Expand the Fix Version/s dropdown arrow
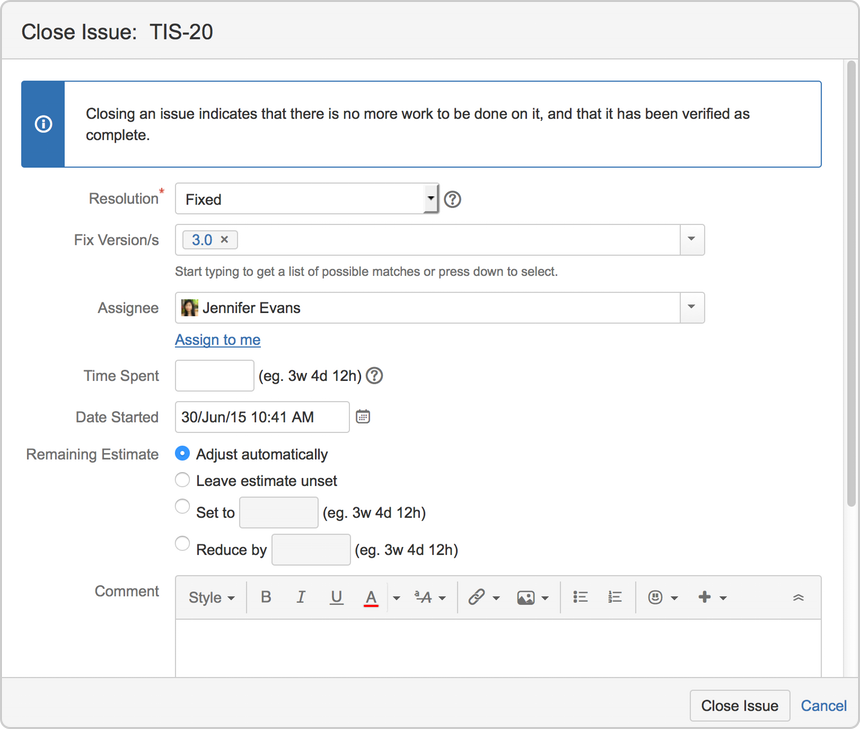 692,239
